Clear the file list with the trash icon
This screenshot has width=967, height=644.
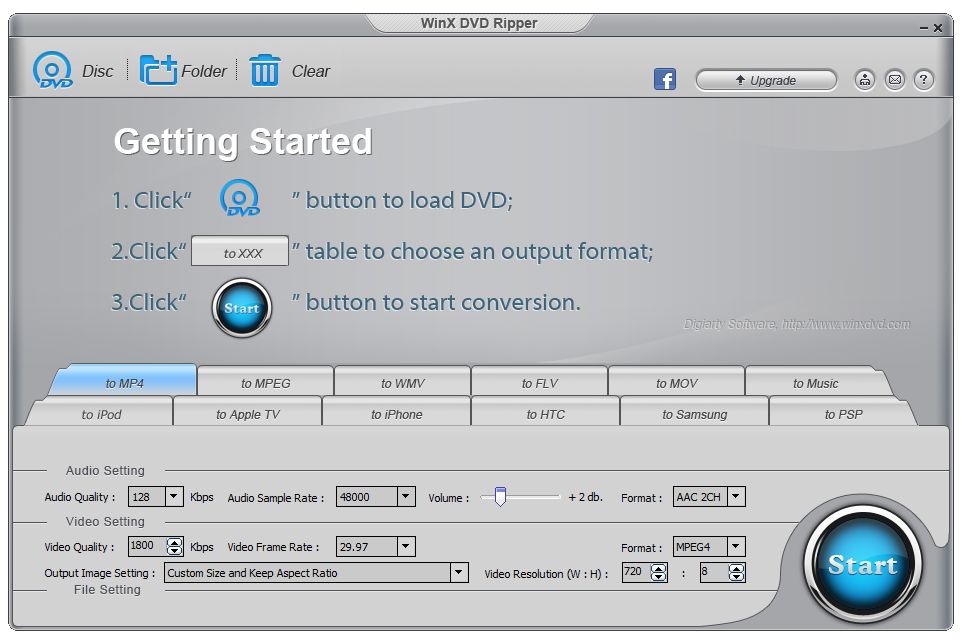pos(265,70)
